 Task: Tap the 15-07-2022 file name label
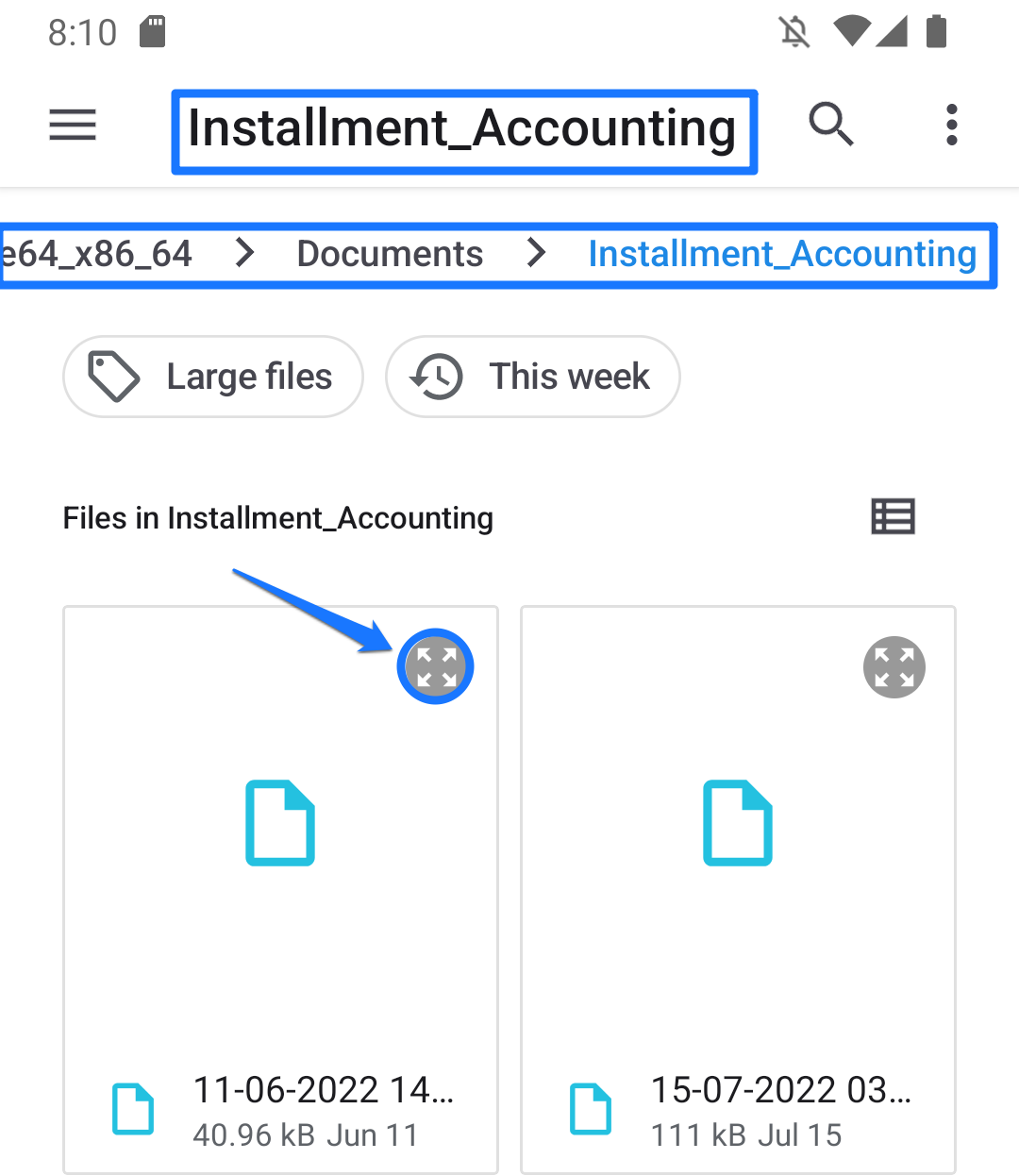(780, 1090)
